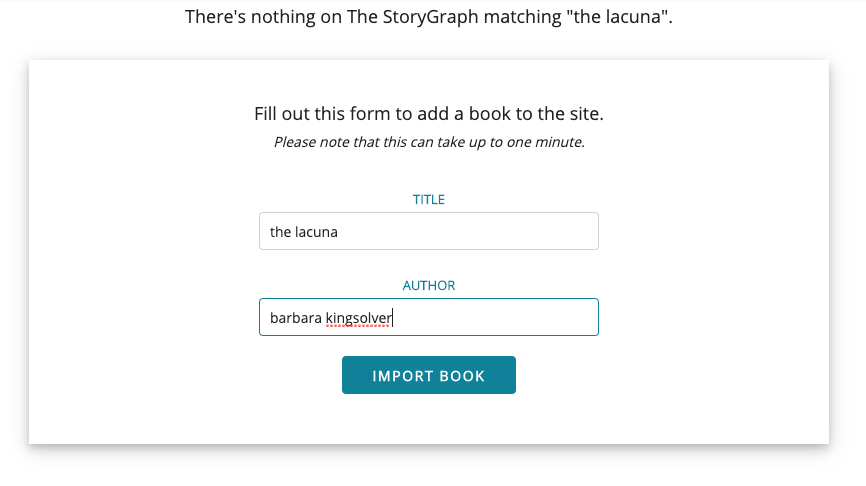This screenshot has height=486, width=866.
Task: Click the "Fill out this form" heading
Action: click(429, 114)
